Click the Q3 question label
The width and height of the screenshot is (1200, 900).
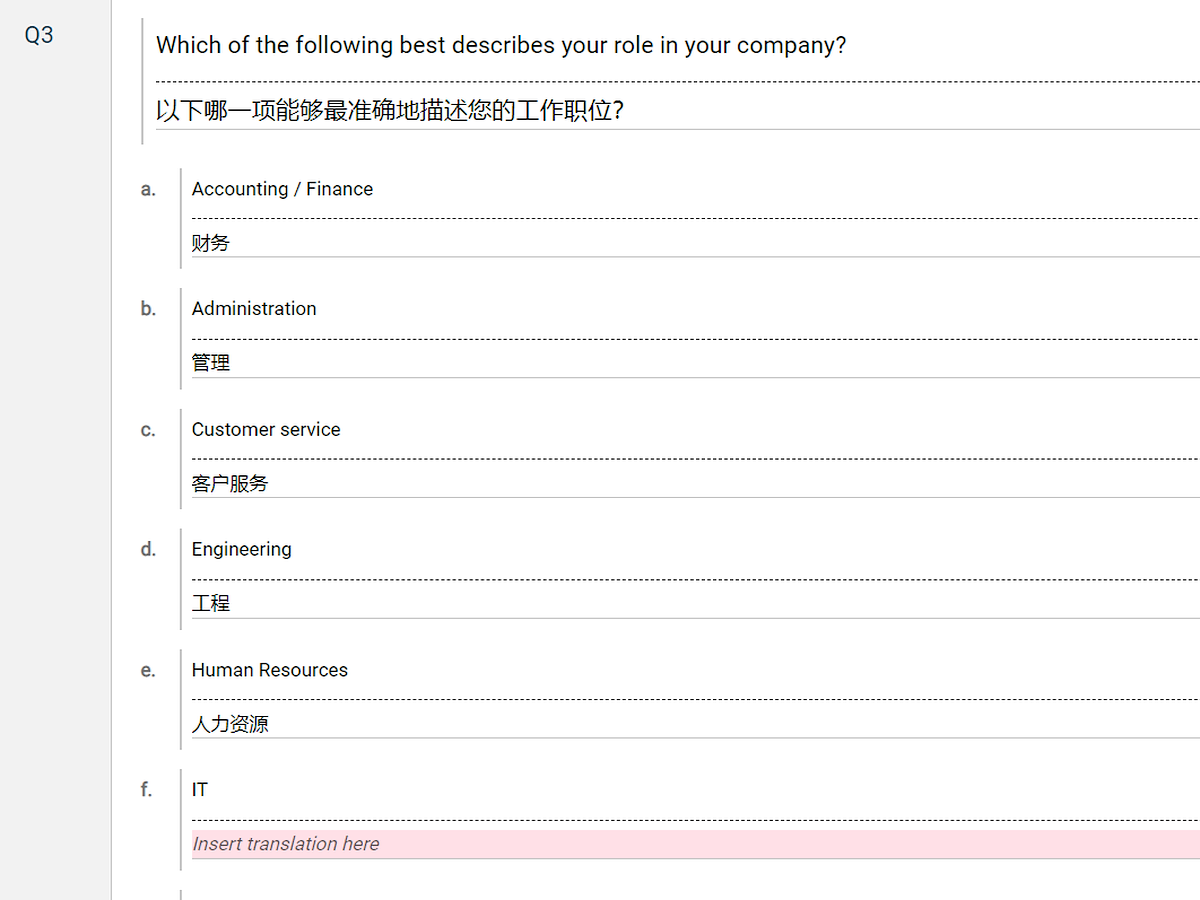tap(39, 36)
